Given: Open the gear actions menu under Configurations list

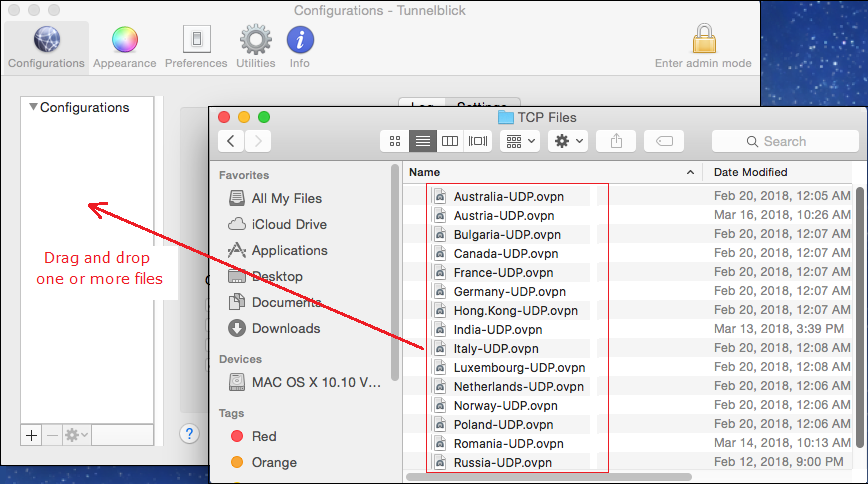Looking at the screenshot, I should (76, 435).
